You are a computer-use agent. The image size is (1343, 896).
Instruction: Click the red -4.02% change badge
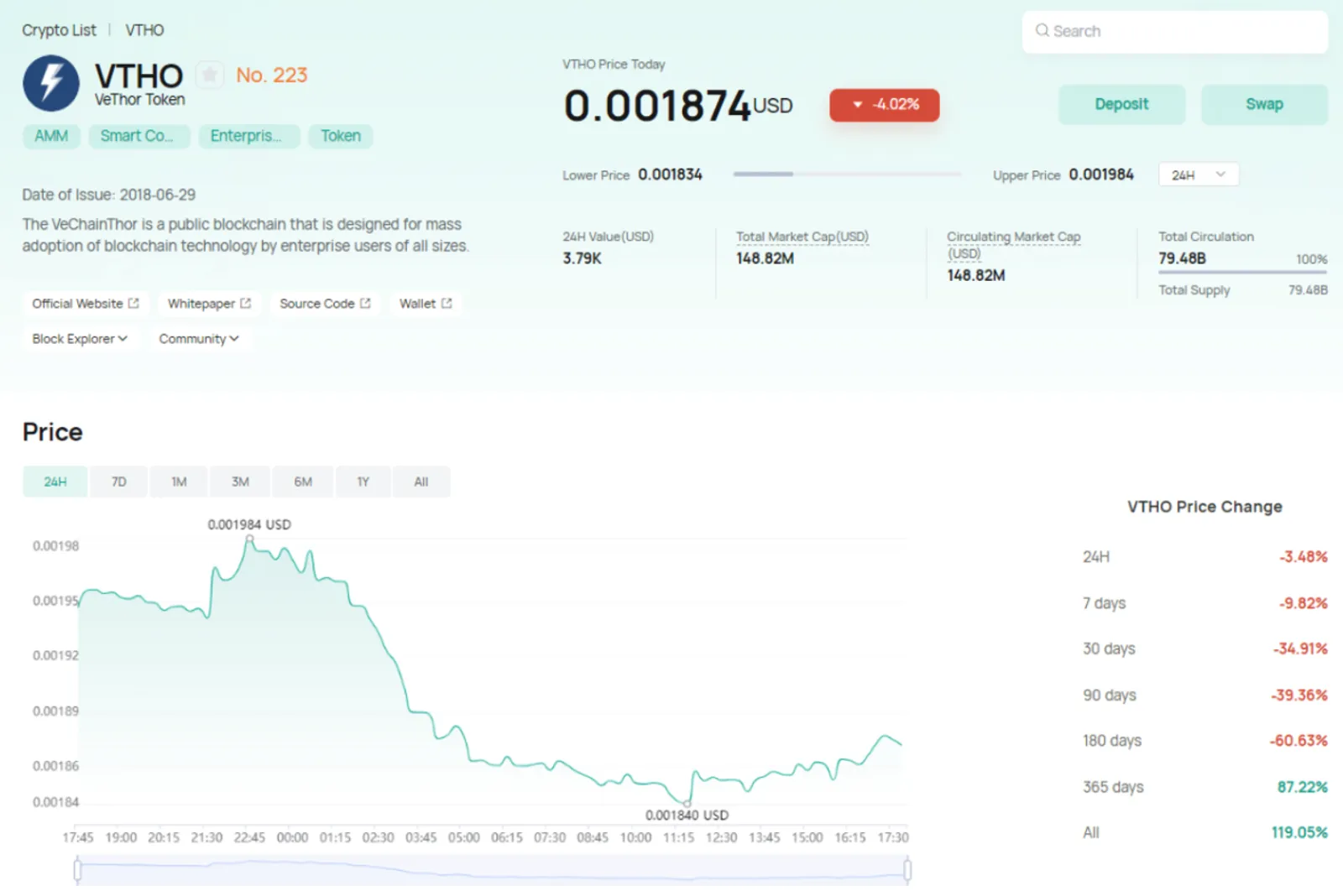[x=885, y=105]
